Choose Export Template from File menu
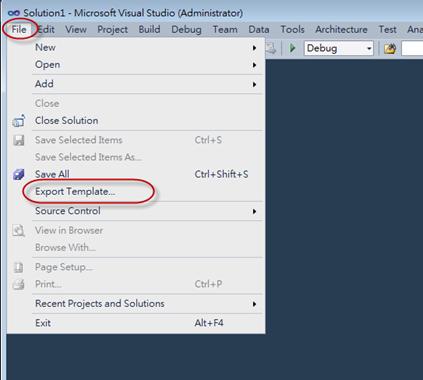 75,192
